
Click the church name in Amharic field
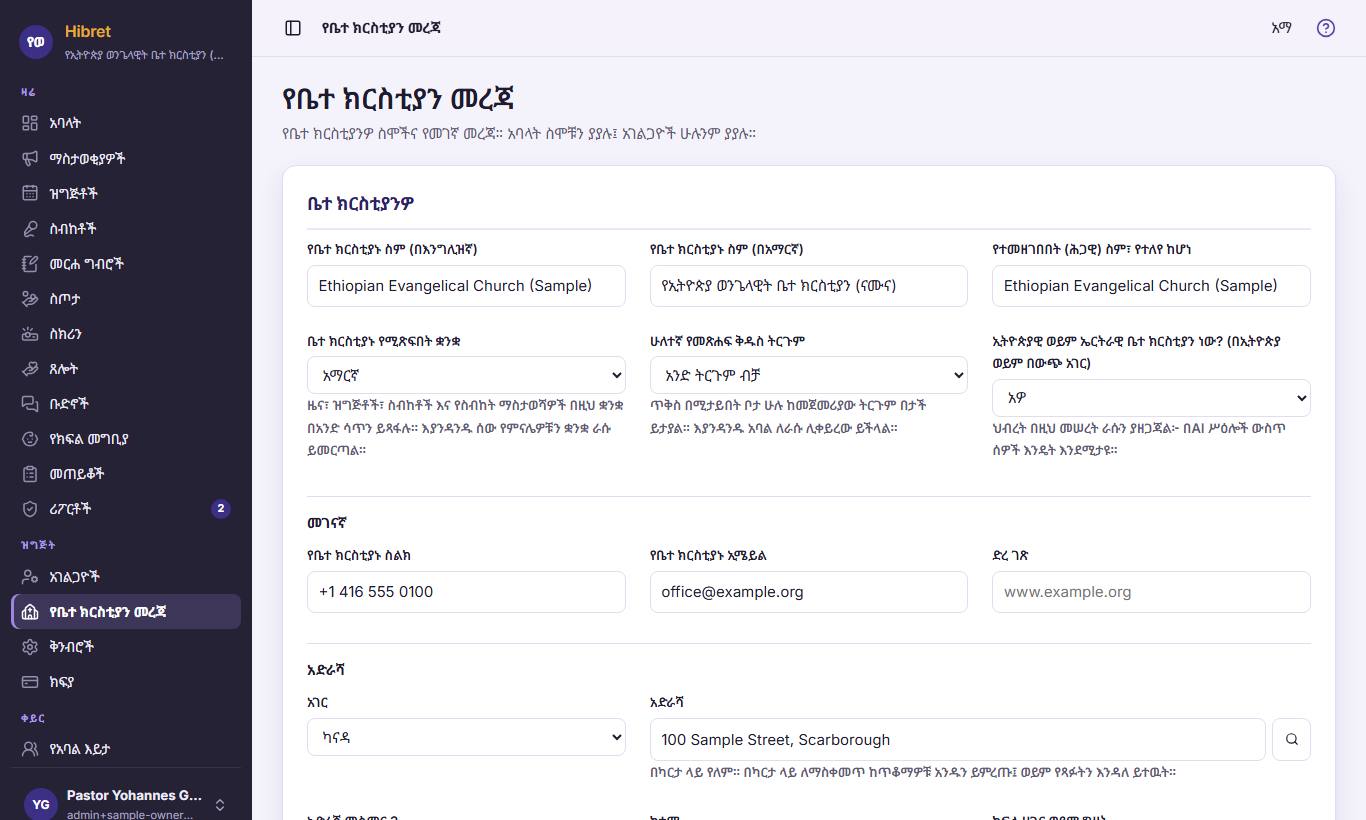click(809, 286)
